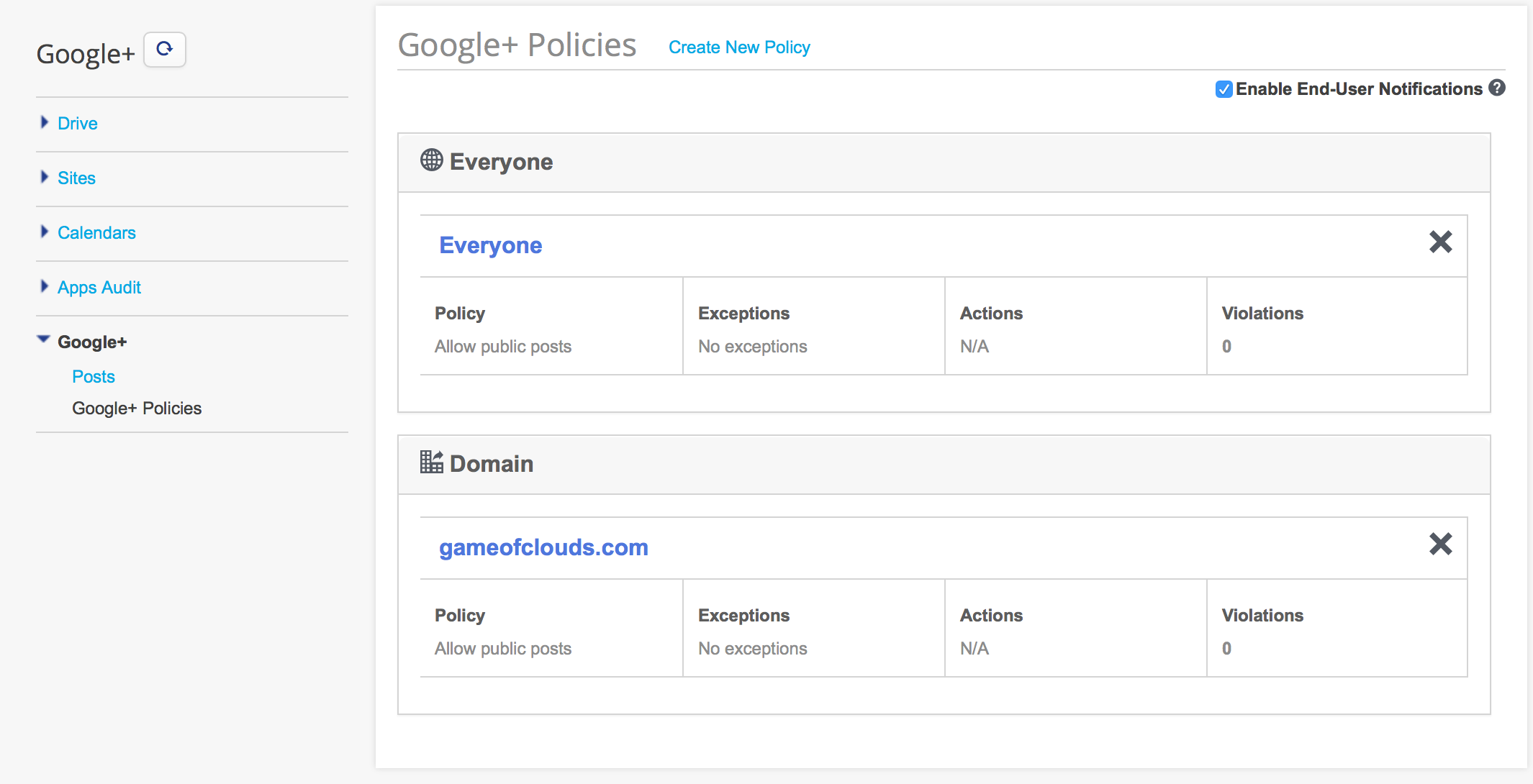Click the Google+ sidebar title
The image size is (1533, 784).
pos(86,54)
